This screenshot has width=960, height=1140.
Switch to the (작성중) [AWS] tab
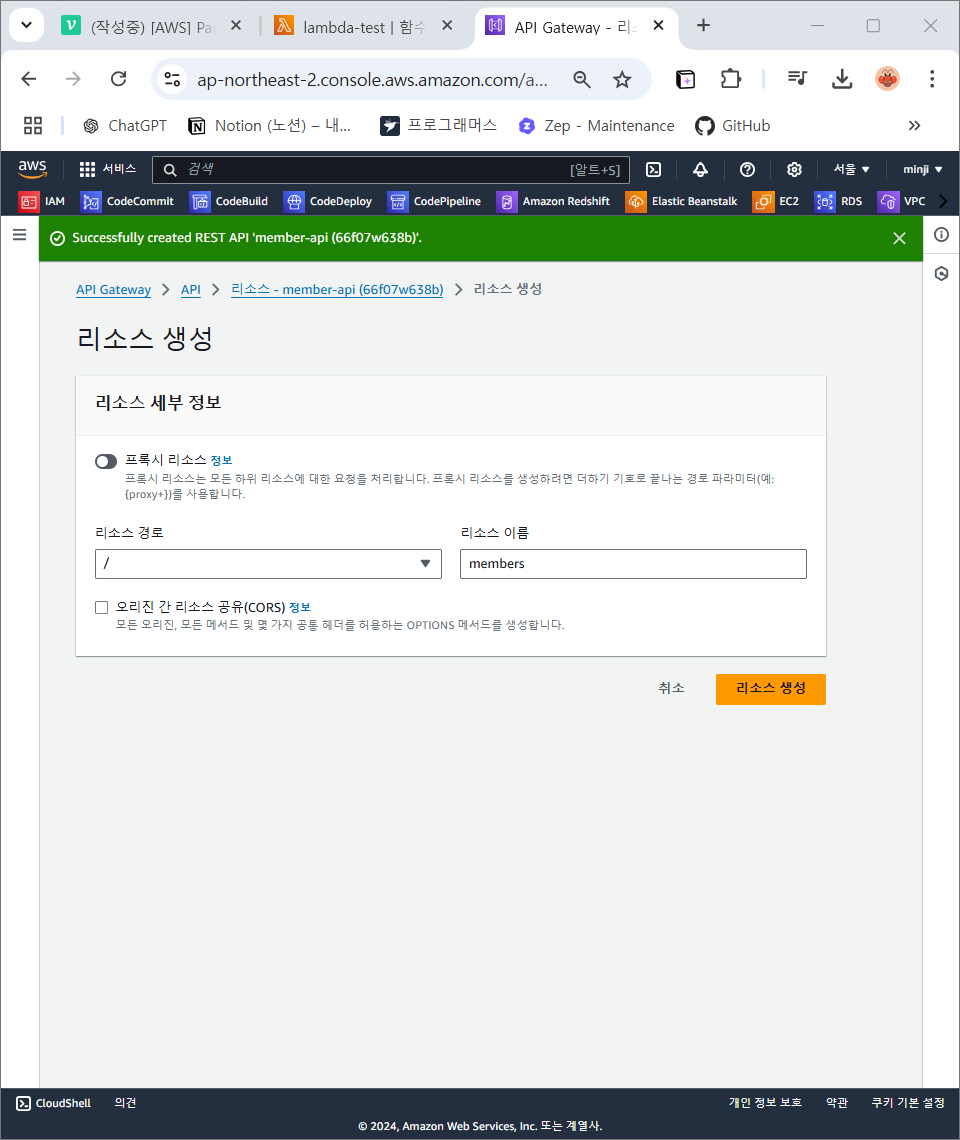140,27
